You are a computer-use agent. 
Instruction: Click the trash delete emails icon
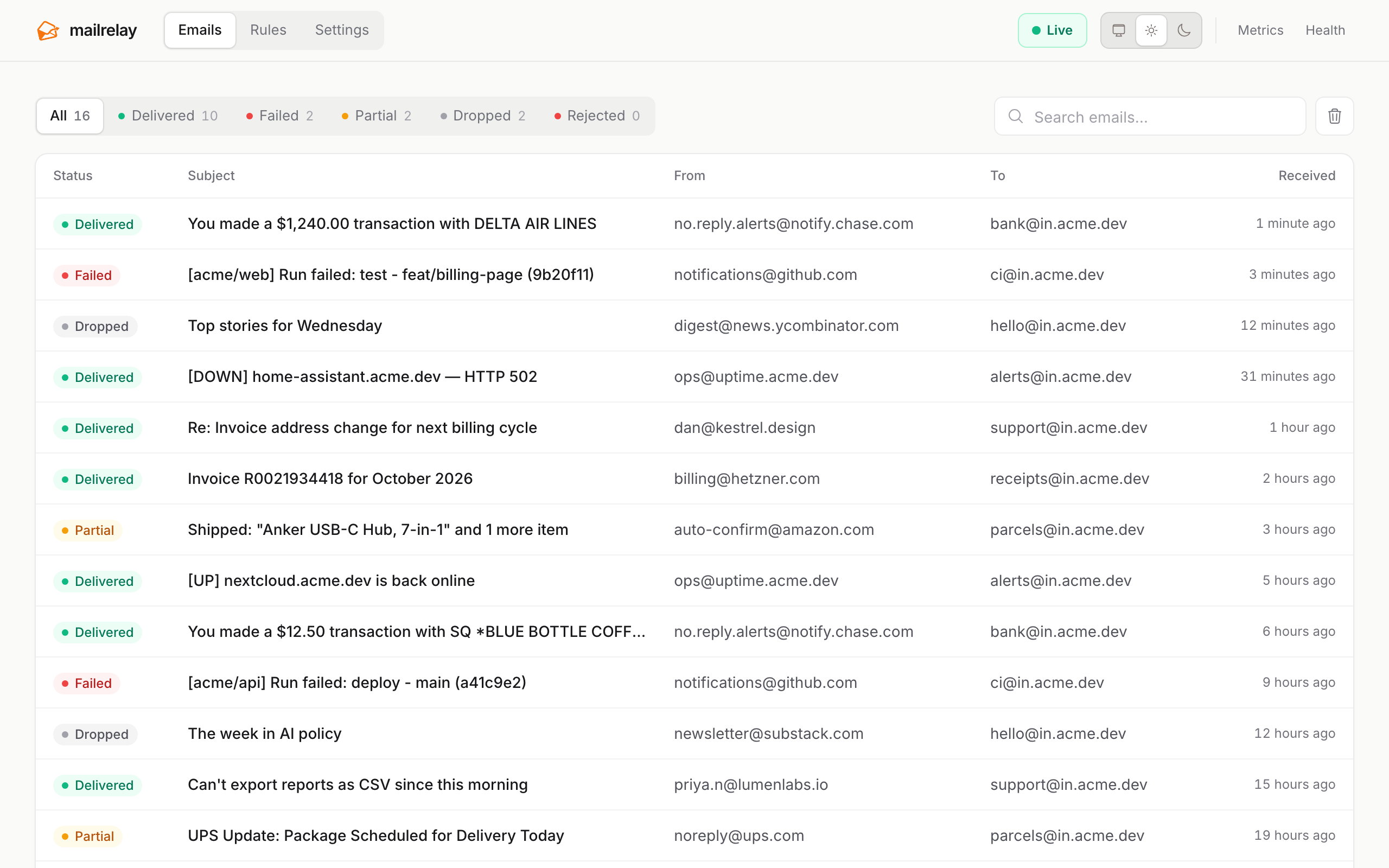coord(1335,117)
